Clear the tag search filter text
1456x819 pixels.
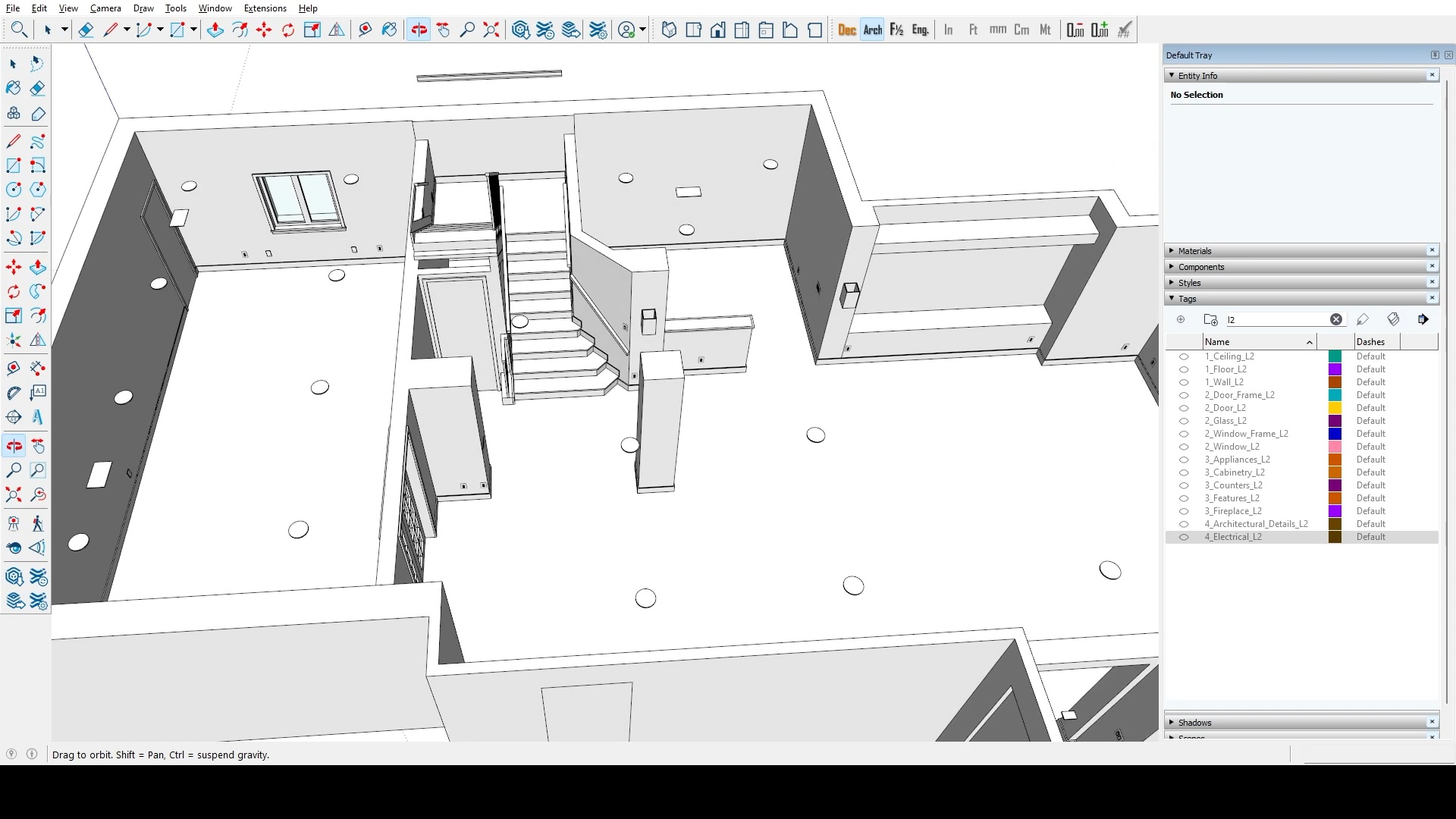click(x=1335, y=319)
